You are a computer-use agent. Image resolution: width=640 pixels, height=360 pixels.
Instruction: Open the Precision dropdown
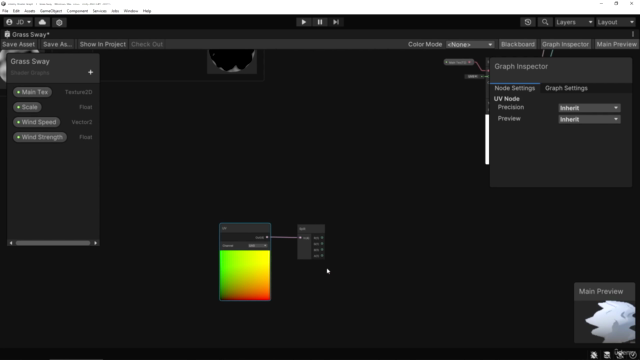[589, 108]
